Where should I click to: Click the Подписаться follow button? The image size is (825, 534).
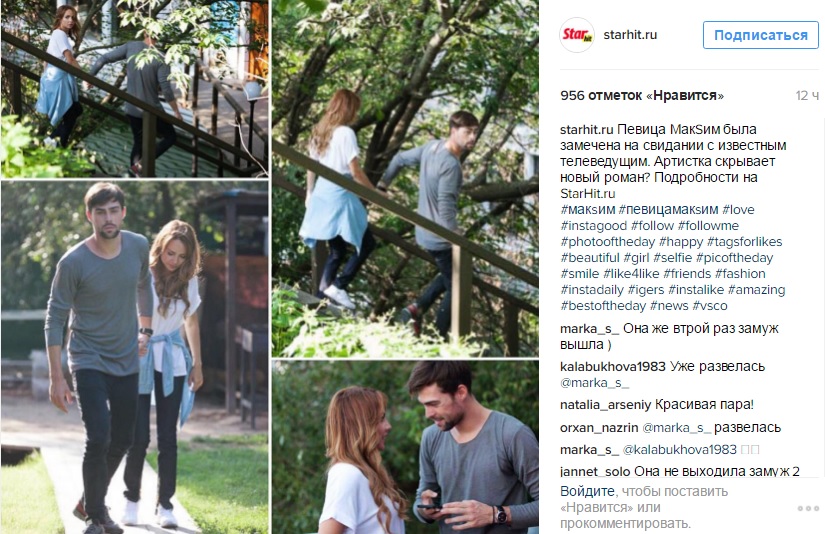pyautogui.click(x=761, y=35)
